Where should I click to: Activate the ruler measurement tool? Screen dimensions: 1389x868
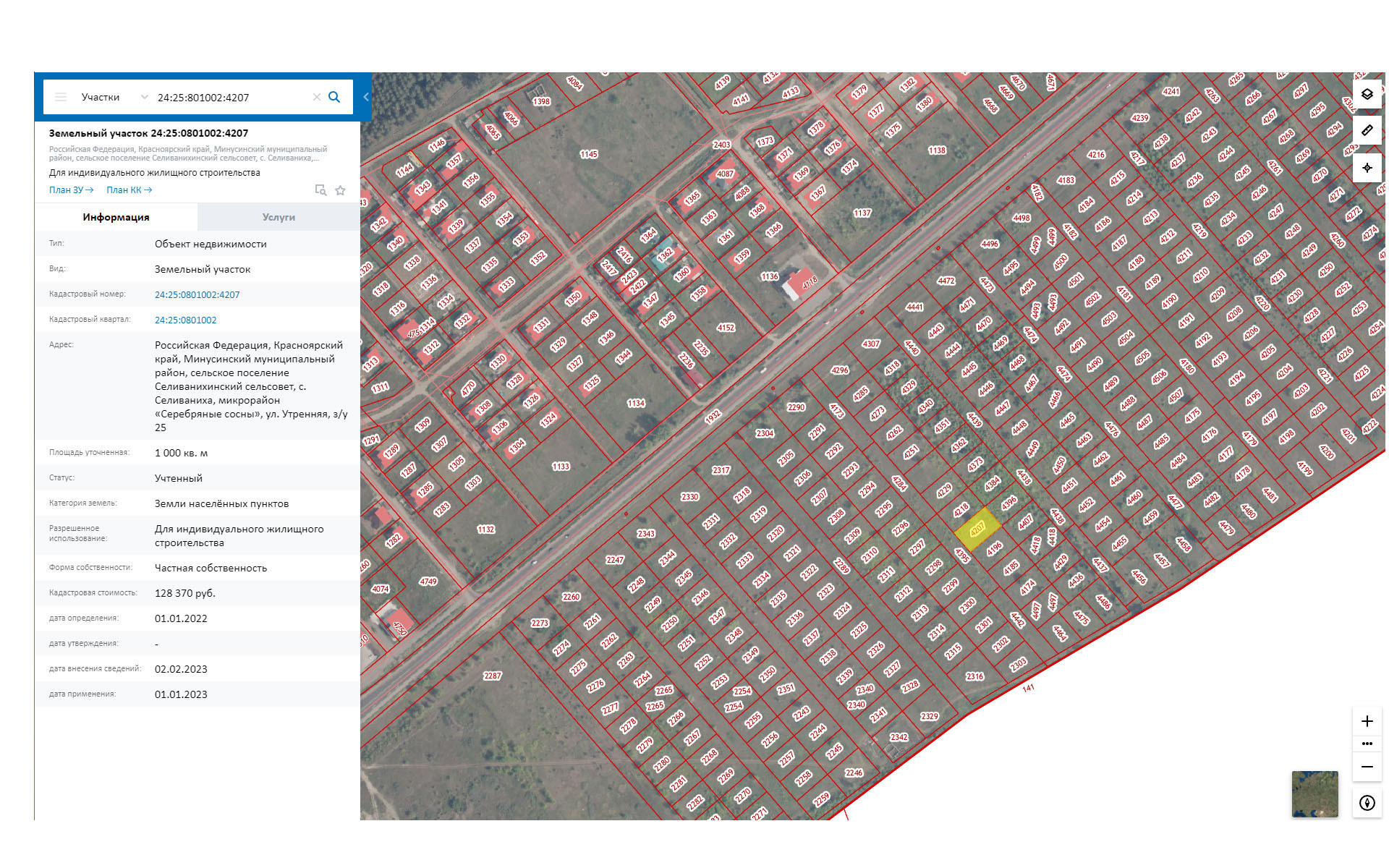1367,131
